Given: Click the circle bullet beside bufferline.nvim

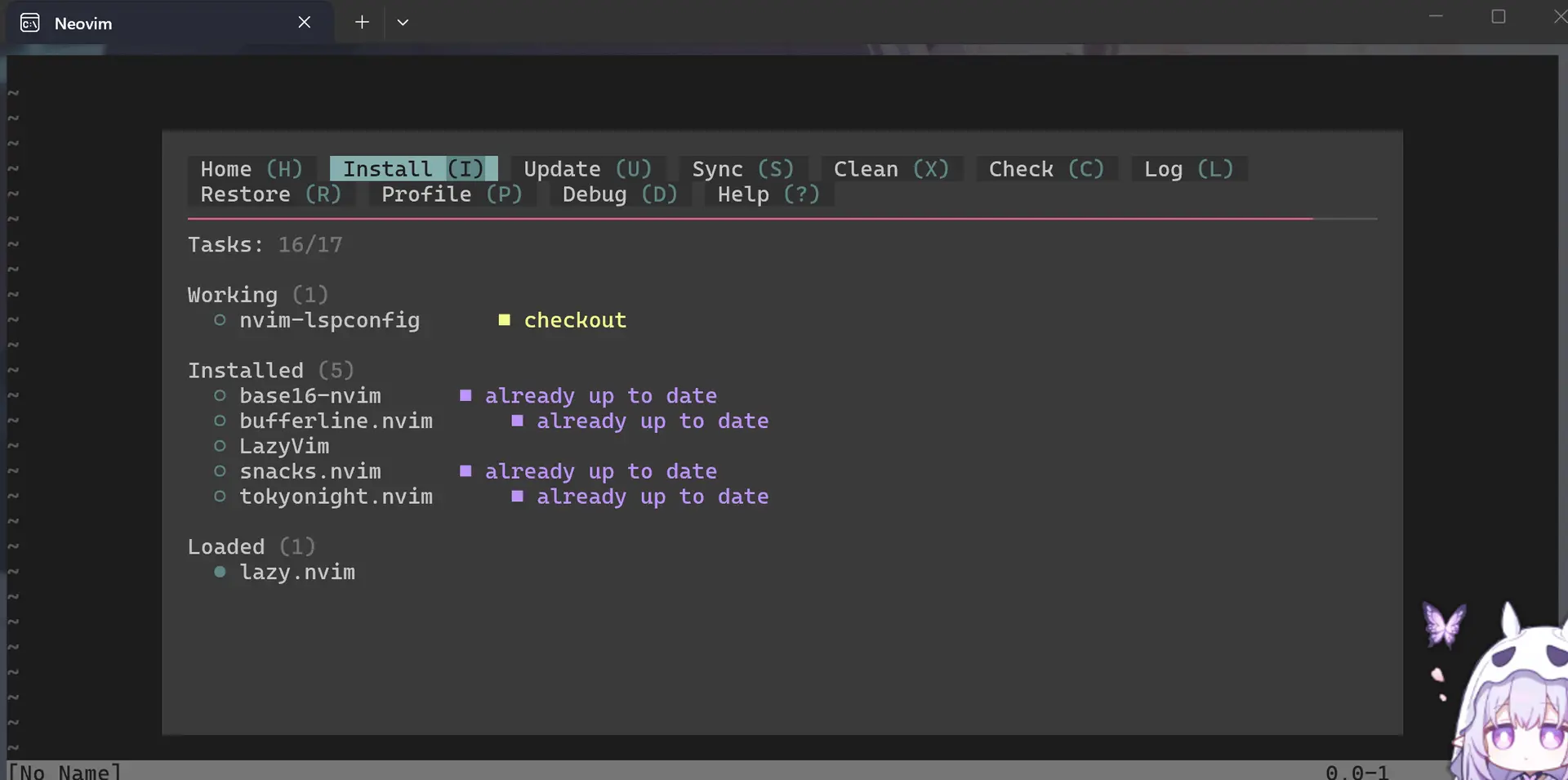Looking at the screenshot, I should click(220, 421).
